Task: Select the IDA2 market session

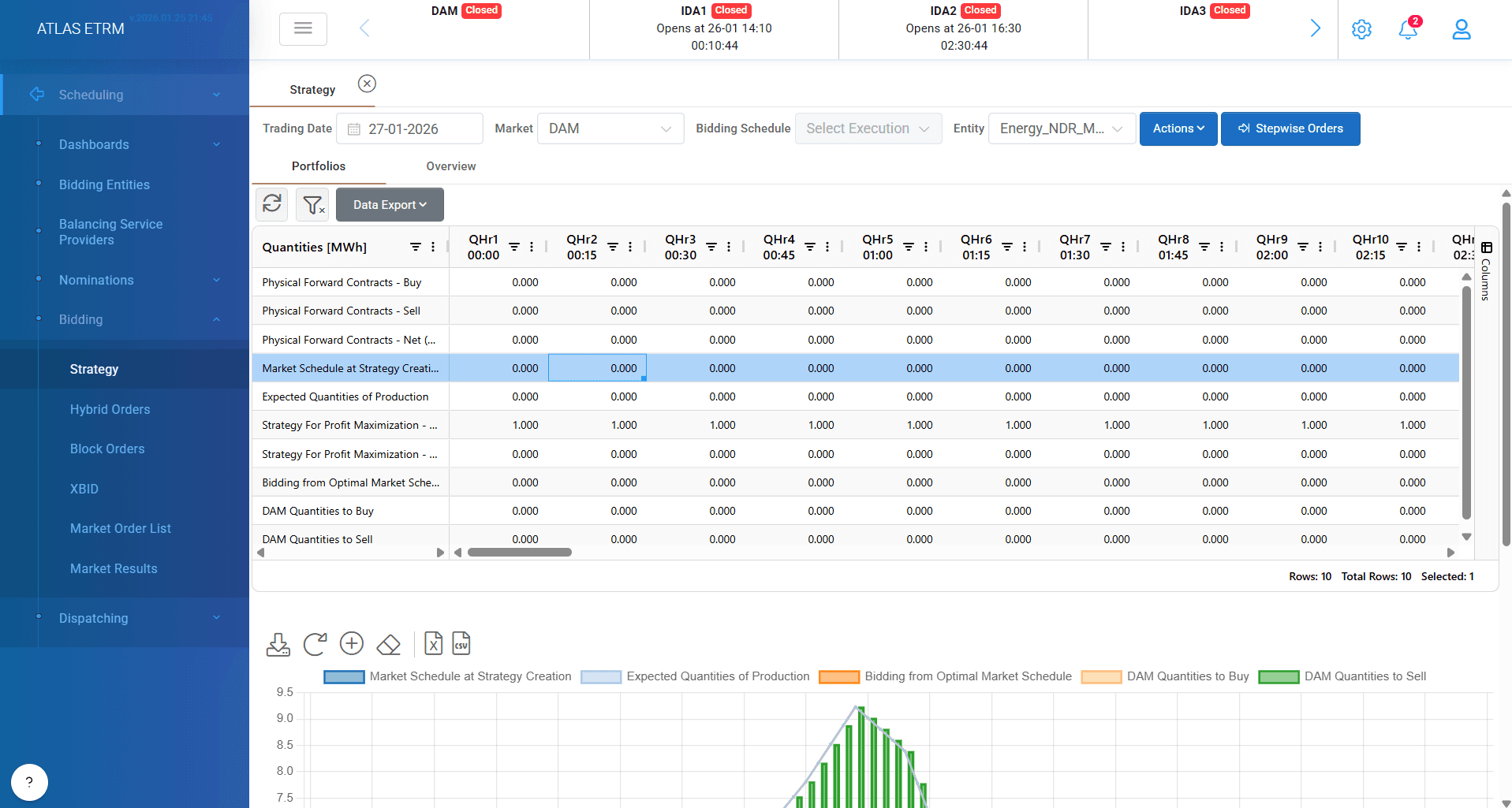Action: tap(964, 29)
